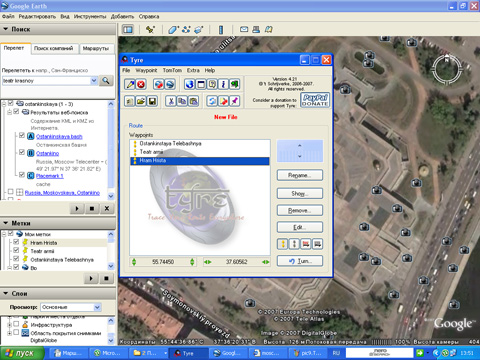Image resolution: width=480 pixels, height=360 pixels.
Task: Uncheck the Teatr armii placemark checkbox
Action: pos(16,250)
